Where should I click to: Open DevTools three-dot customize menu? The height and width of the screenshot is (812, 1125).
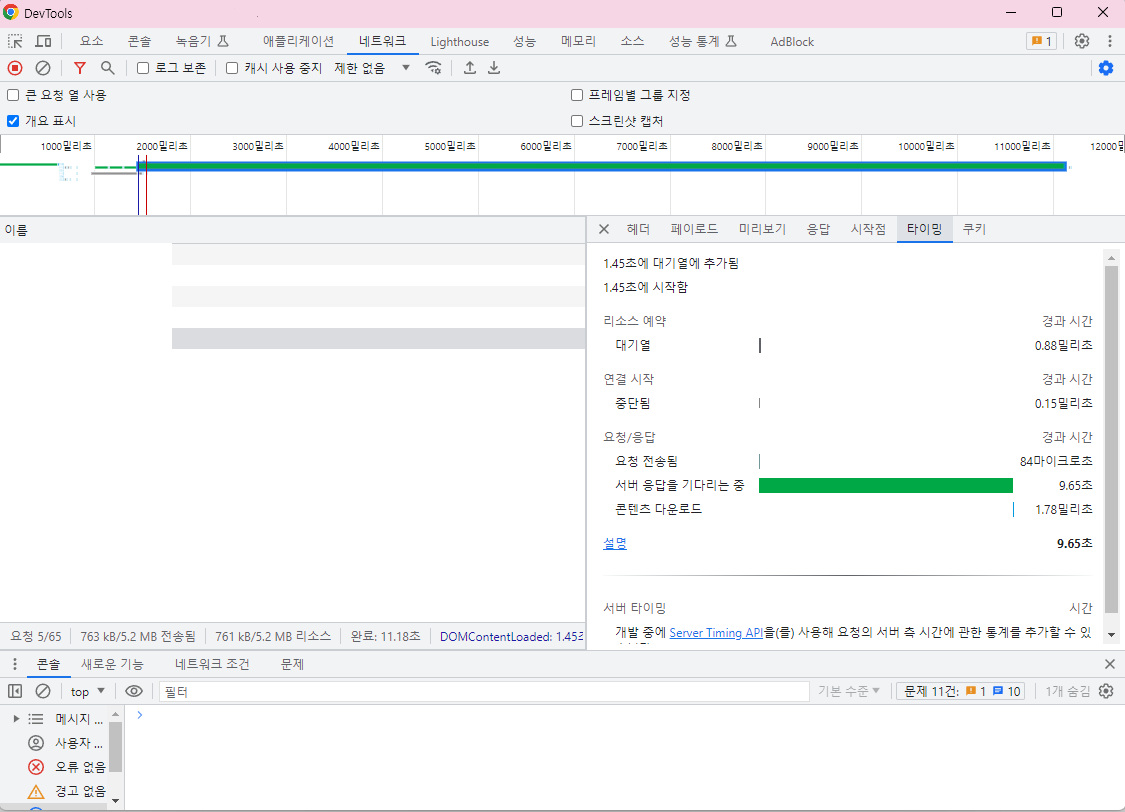1110,42
